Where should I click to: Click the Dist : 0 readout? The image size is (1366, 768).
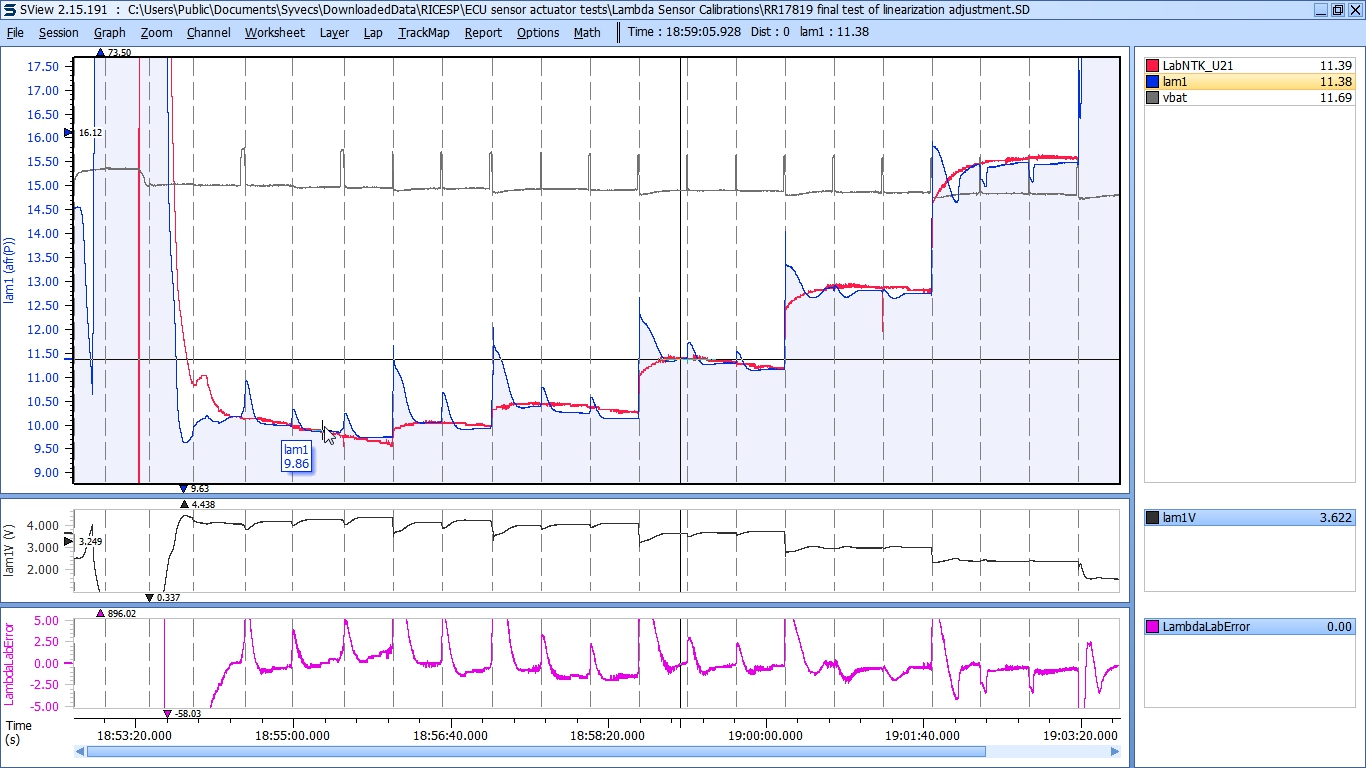(x=769, y=32)
